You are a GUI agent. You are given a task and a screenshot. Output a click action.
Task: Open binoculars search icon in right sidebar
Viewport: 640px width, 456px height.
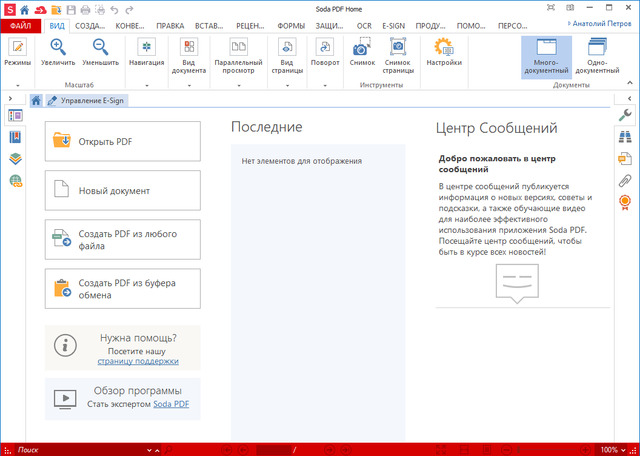tap(625, 137)
